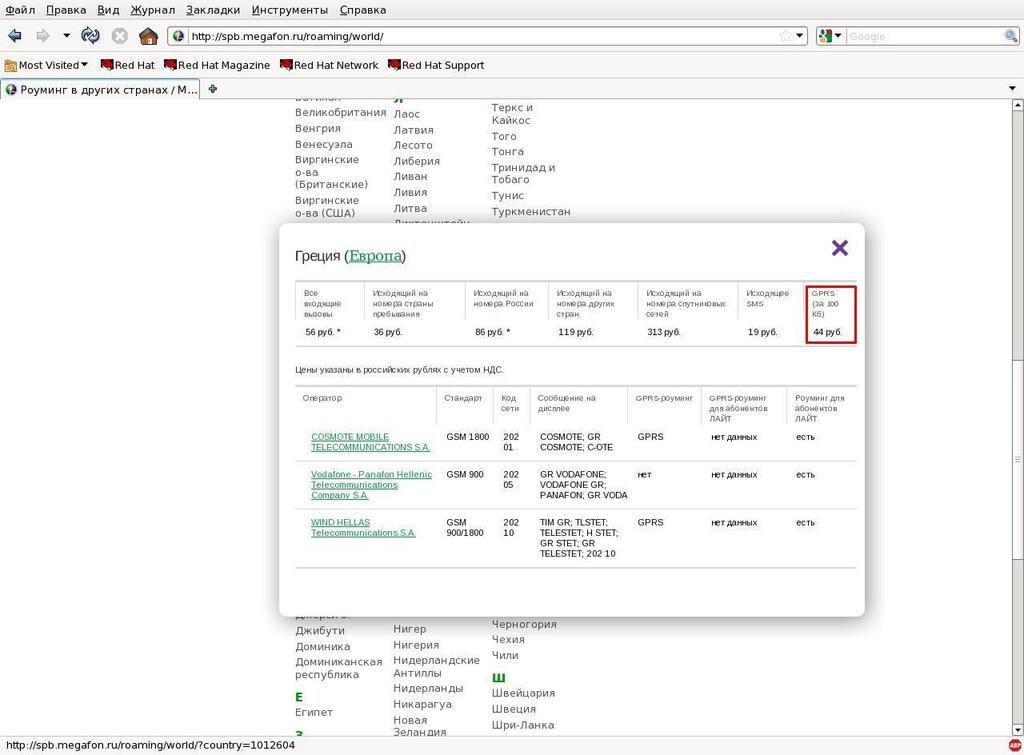Open the Закладки menu
The image size is (1024, 755).
(213, 10)
